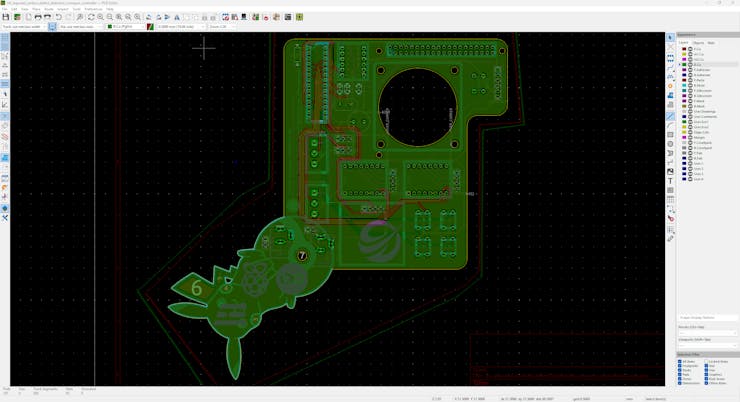Screen dimensions: 740x402
Task: Zoom in using the toolbar magnifier
Action: coord(100,17)
